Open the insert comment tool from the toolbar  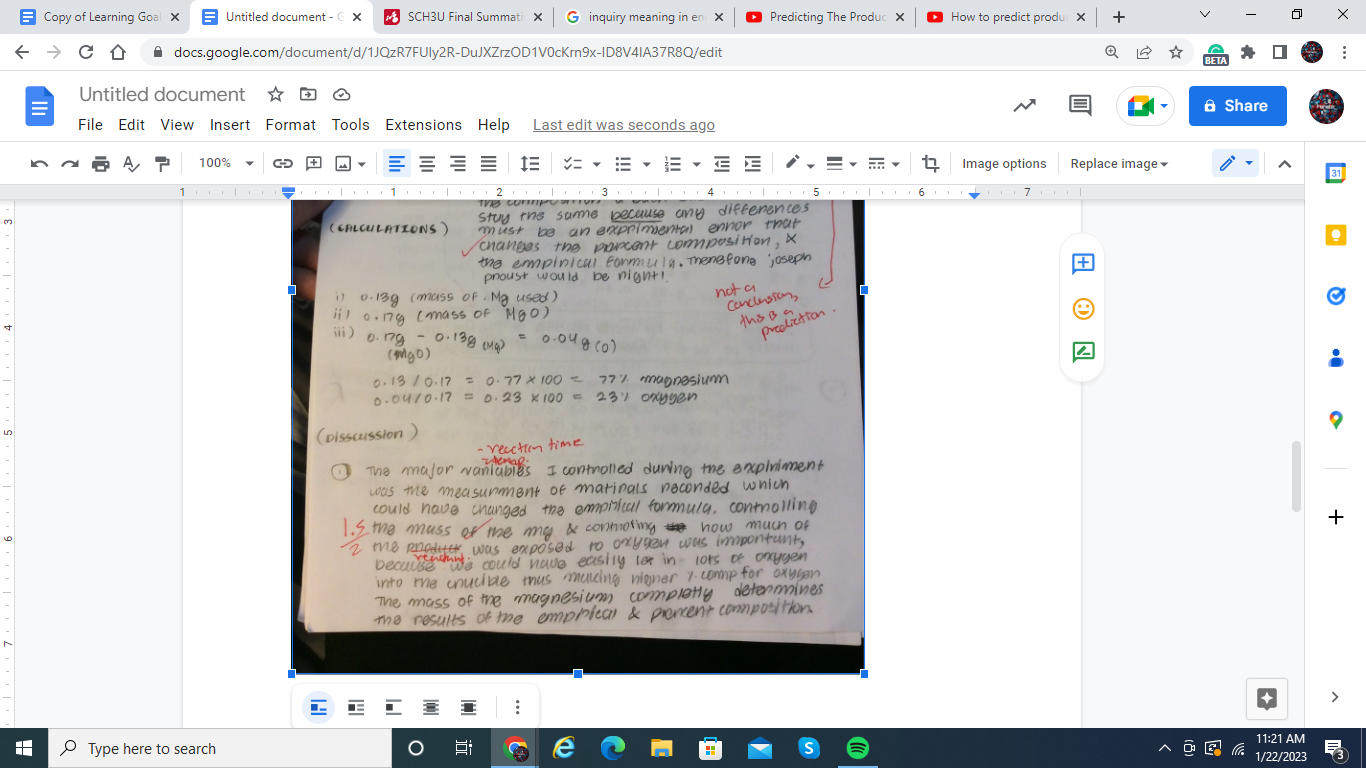(313, 163)
